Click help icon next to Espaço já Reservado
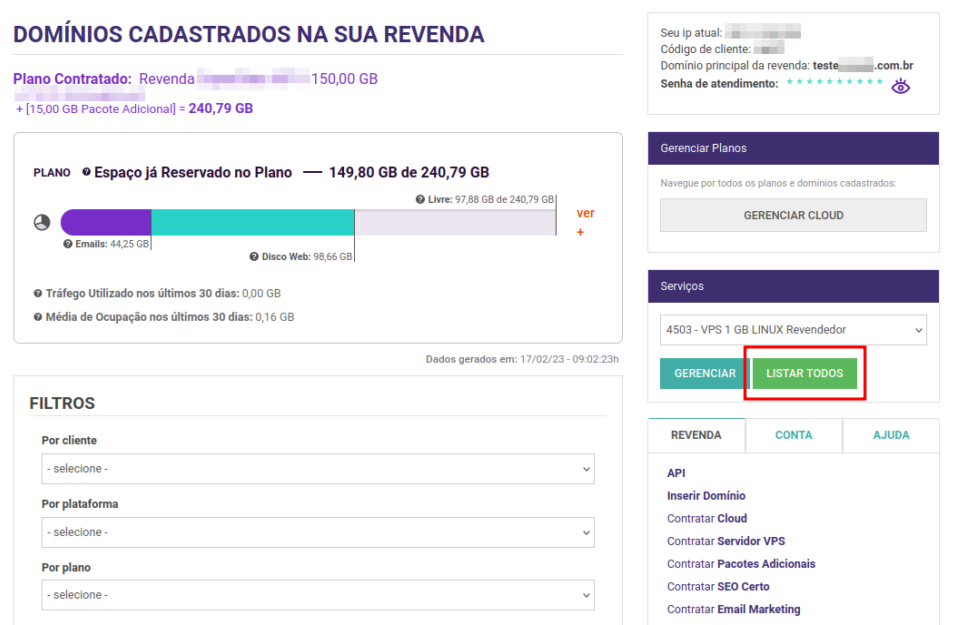This screenshot has height=625, width=954. tap(86, 172)
